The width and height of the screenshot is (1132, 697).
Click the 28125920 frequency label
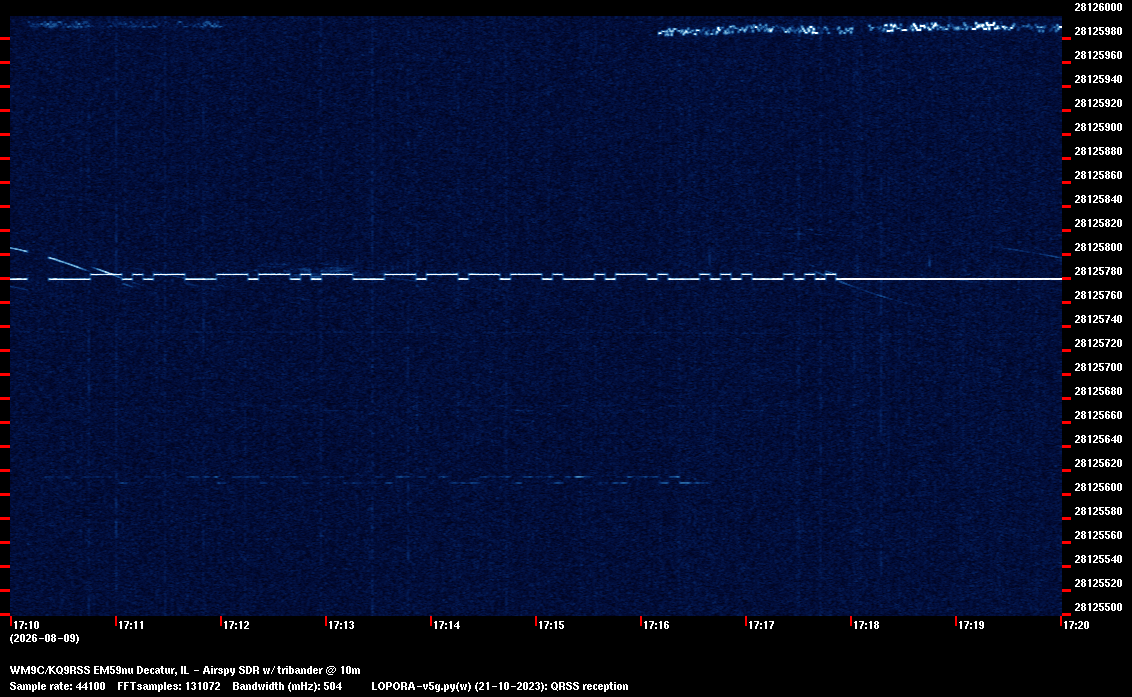coord(1098,103)
